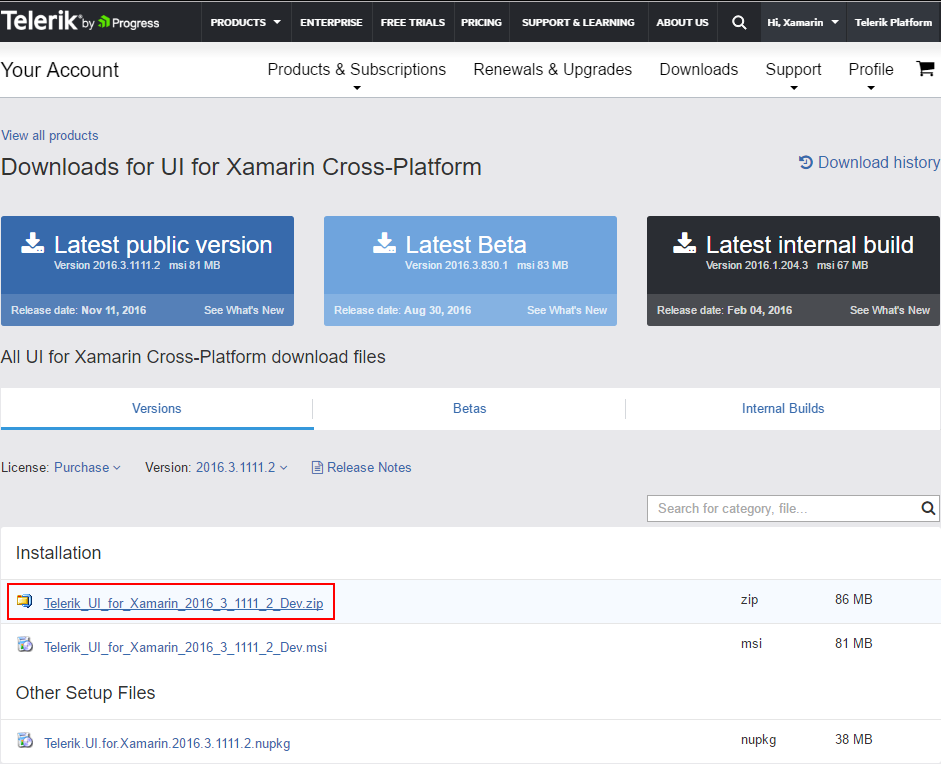Go to Telerik Platform

893,22
